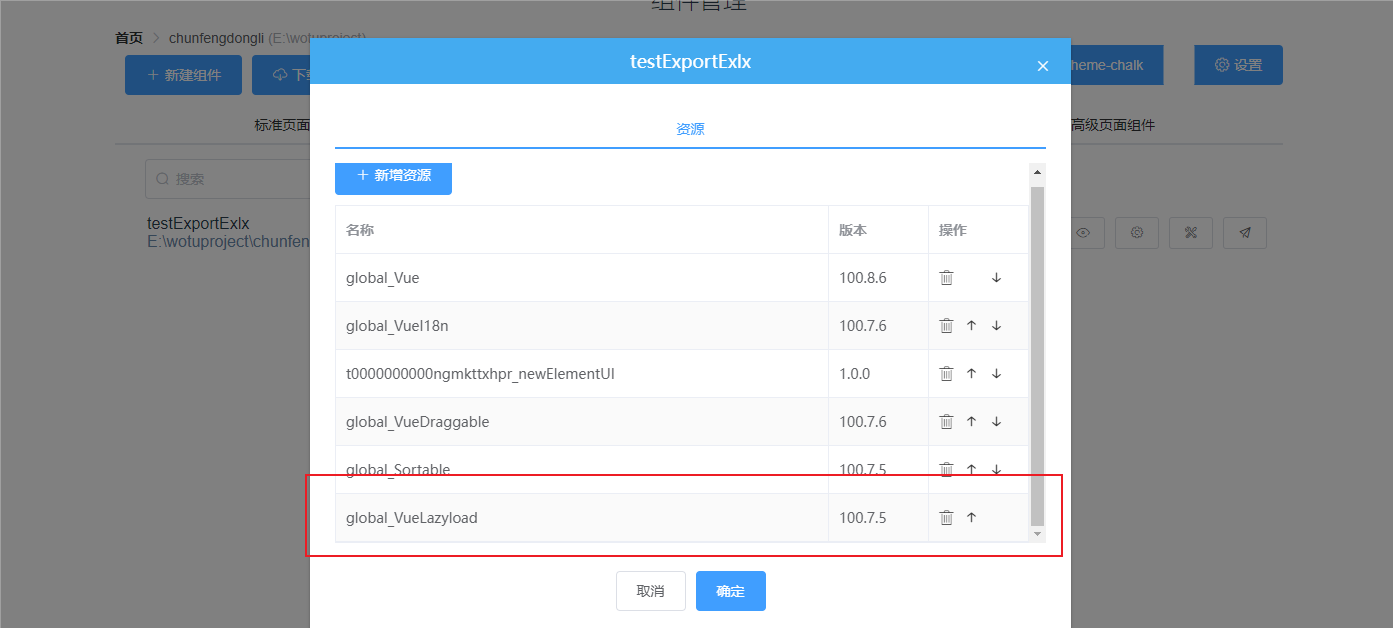1393x628 pixels.
Task: Delete the newElementUI resource row
Action: pyautogui.click(x=946, y=374)
